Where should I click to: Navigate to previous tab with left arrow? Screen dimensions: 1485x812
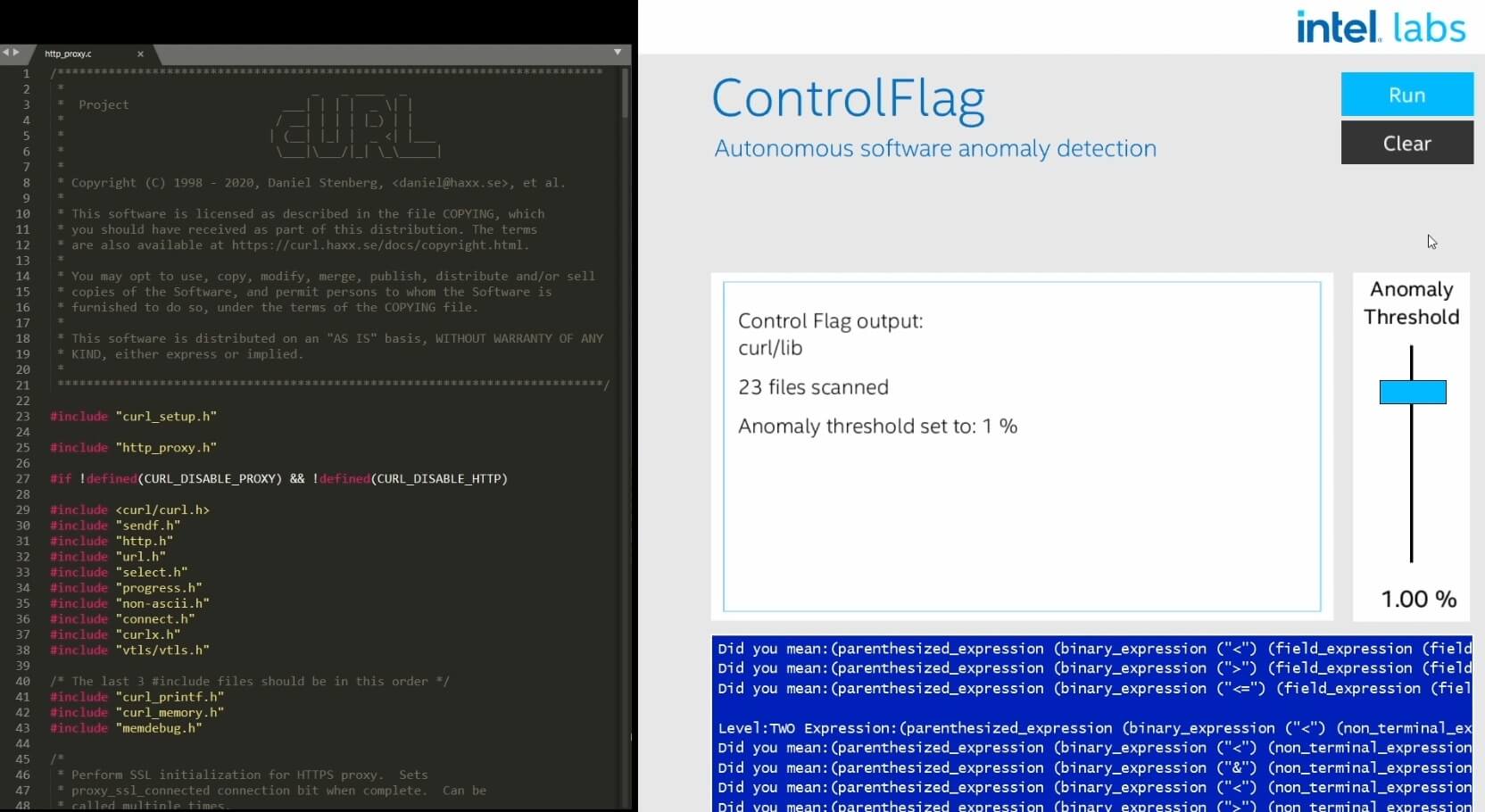point(5,53)
